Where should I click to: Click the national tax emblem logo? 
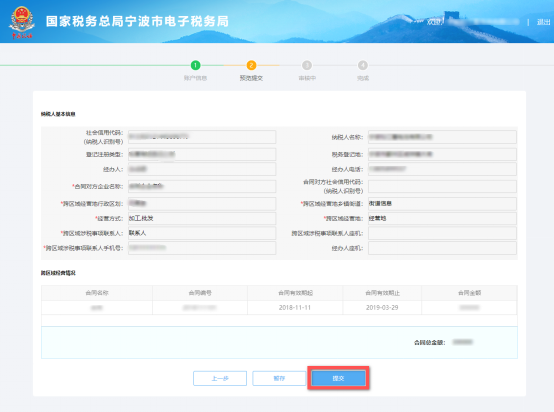pyautogui.click(x=22, y=22)
